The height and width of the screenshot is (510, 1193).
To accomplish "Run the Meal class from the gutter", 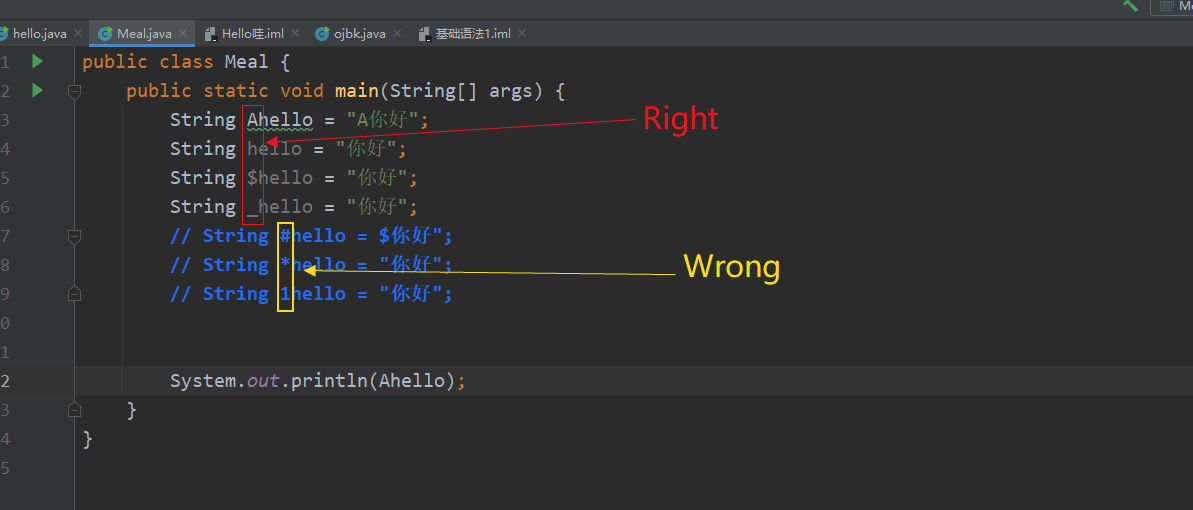I will (x=37, y=62).
